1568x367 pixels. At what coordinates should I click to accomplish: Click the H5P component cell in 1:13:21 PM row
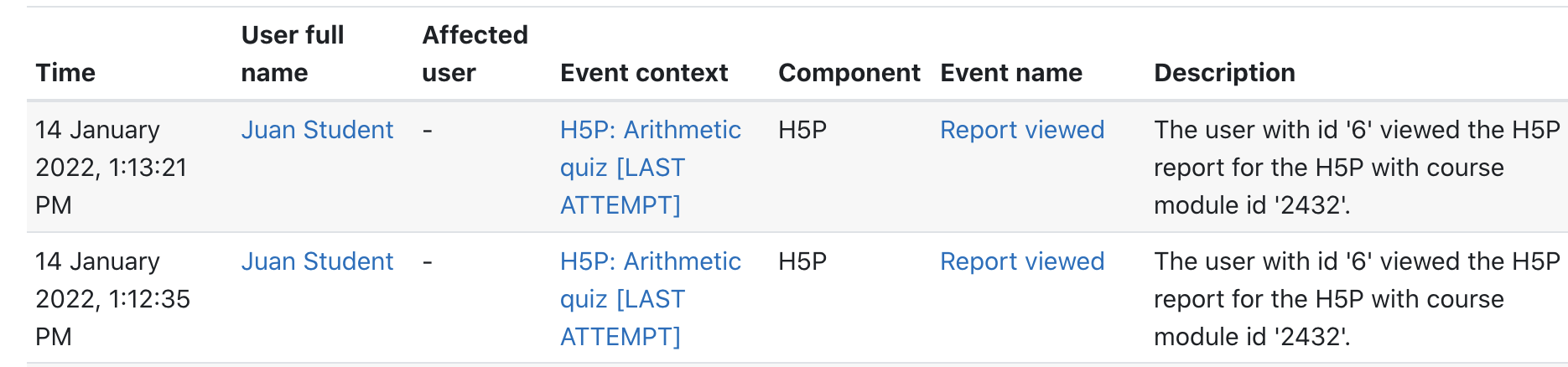(x=802, y=130)
